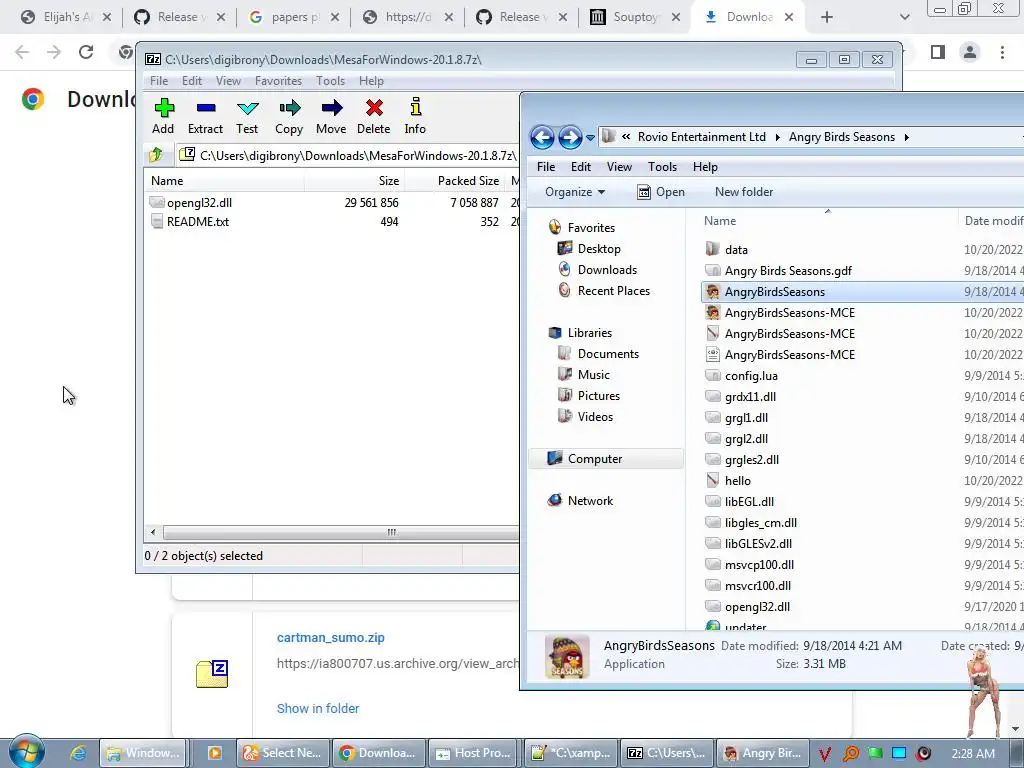
Task: Click the Open button in Explorer toolbar
Action: pyautogui.click(x=661, y=192)
